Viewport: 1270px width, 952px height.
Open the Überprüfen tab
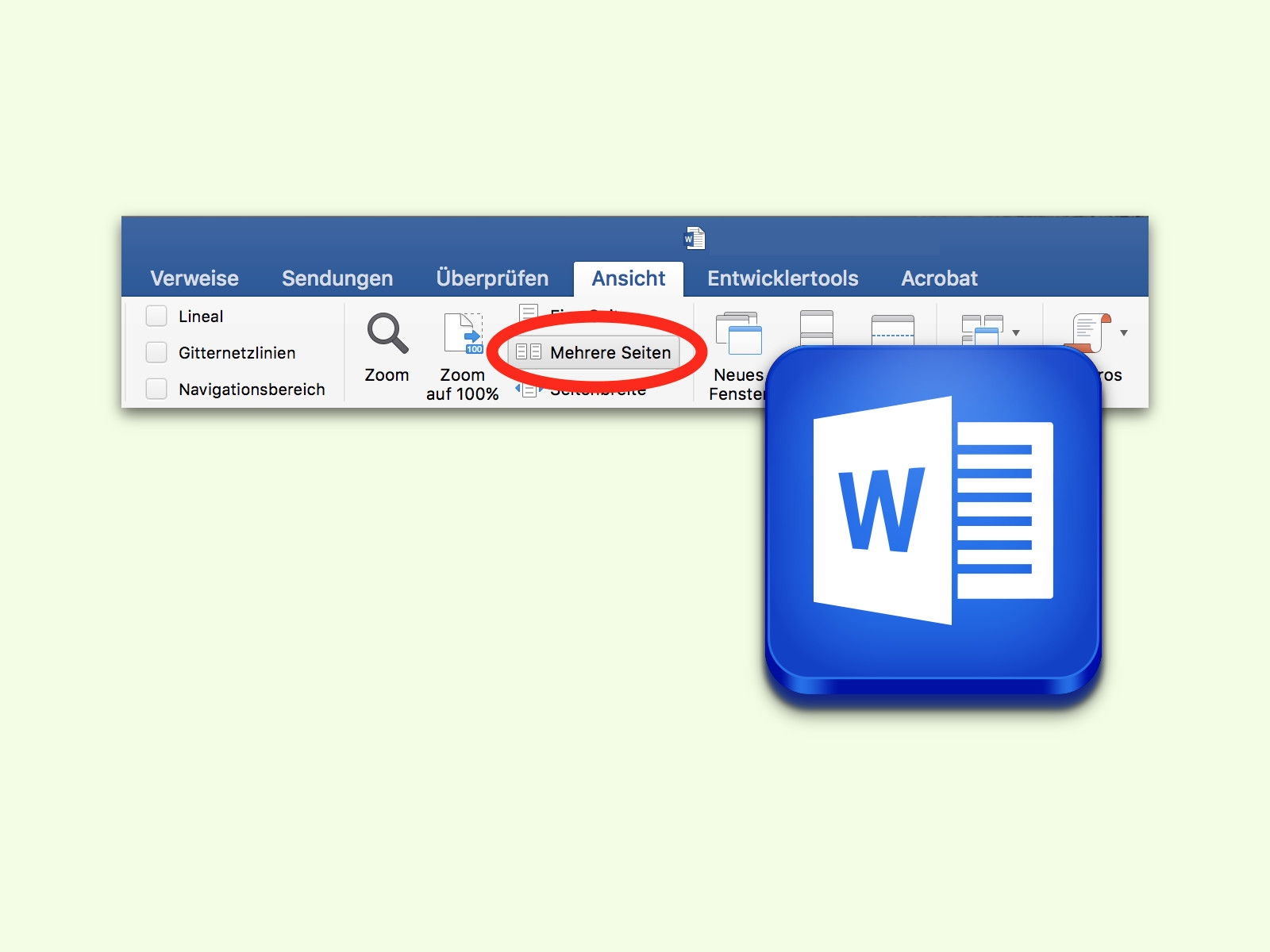[492, 278]
